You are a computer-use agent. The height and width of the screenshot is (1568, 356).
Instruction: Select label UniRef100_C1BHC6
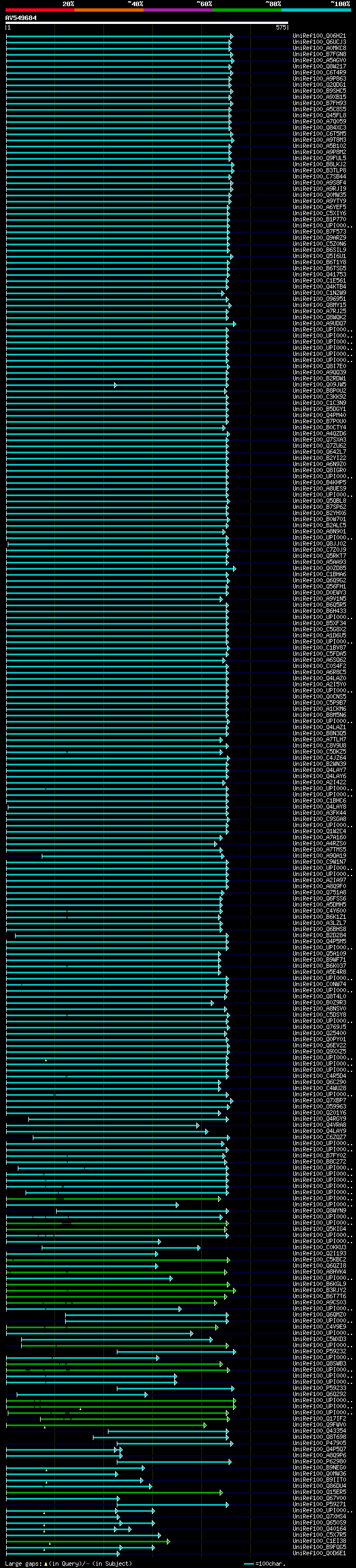point(319,800)
